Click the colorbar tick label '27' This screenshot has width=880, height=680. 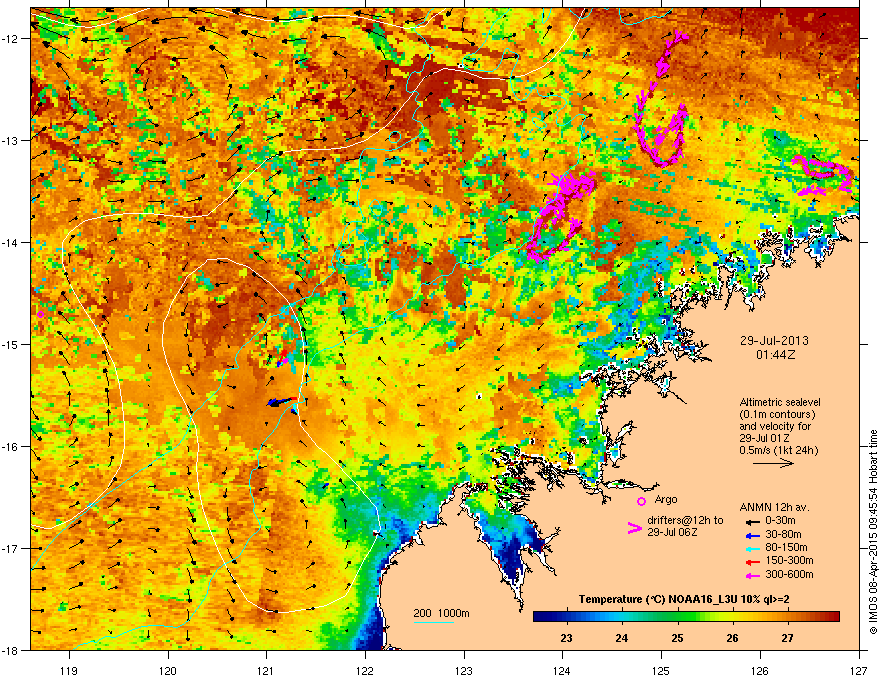787,638
